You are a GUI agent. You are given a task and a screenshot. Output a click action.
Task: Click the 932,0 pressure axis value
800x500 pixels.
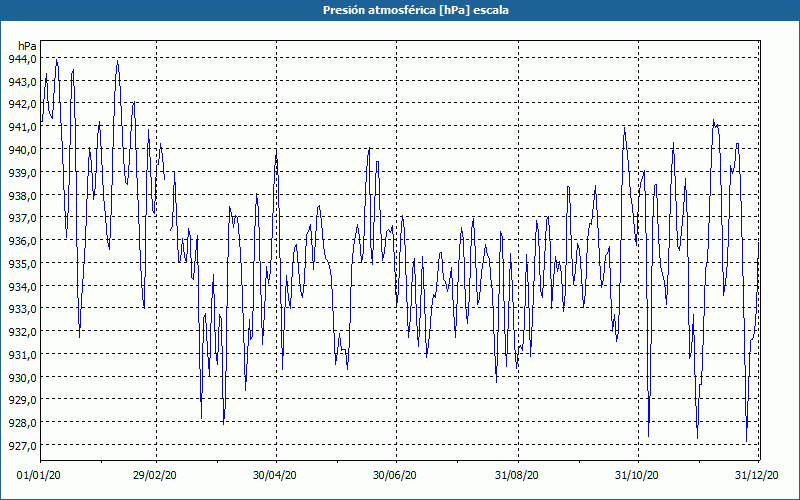coord(22,332)
